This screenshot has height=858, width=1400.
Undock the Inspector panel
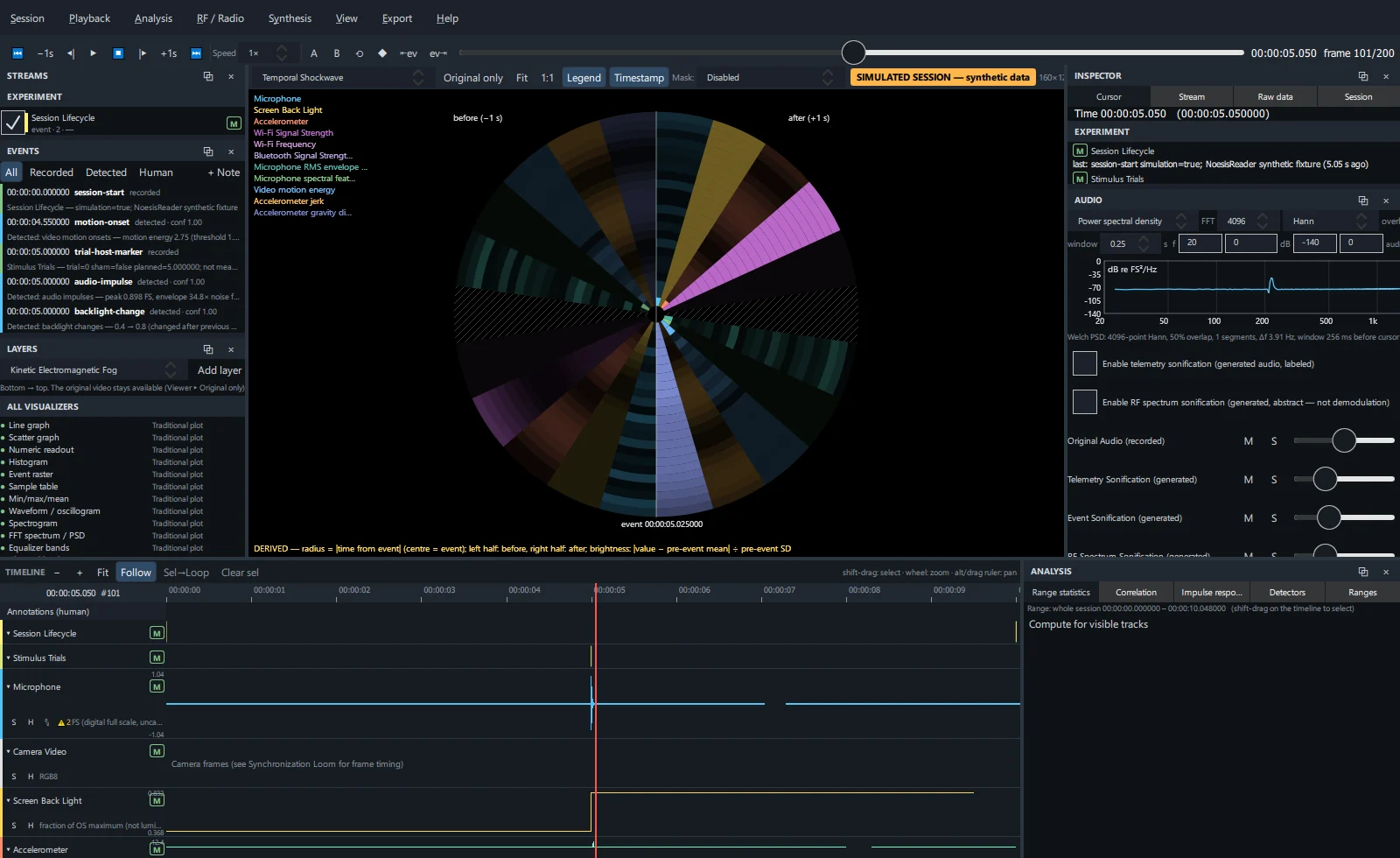[x=1363, y=76]
